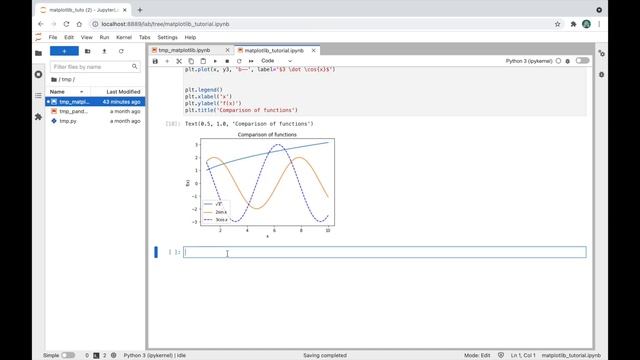Image resolution: width=640 pixels, height=360 pixels.
Task: Create a new folder in file browser
Action: (x=87, y=51)
